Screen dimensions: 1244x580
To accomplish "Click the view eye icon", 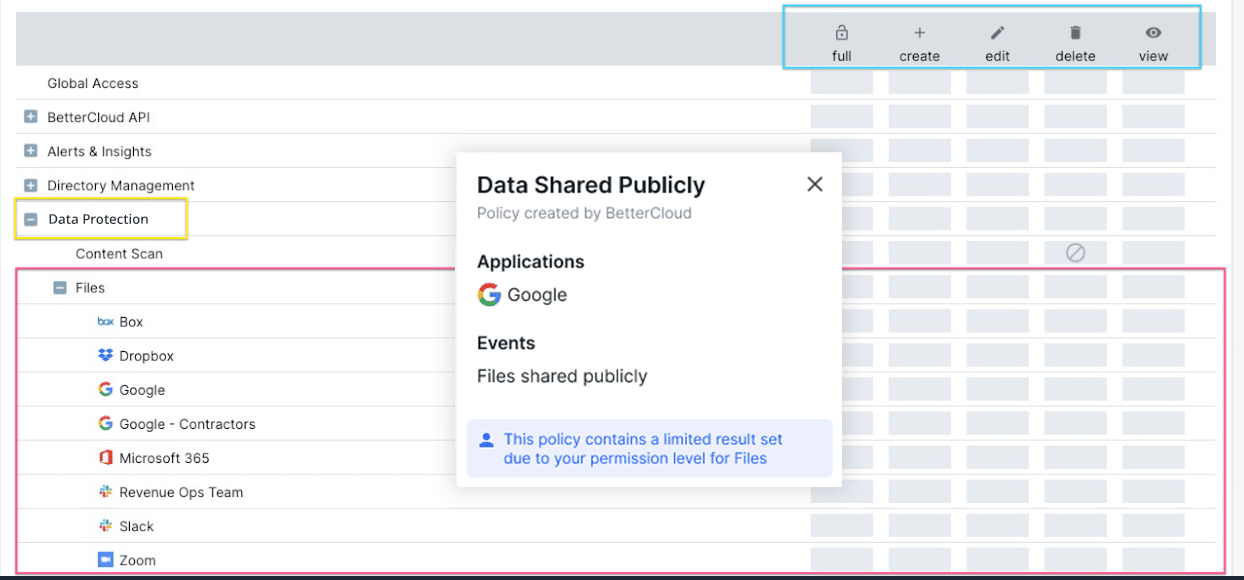I will click(x=1153, y=33).
